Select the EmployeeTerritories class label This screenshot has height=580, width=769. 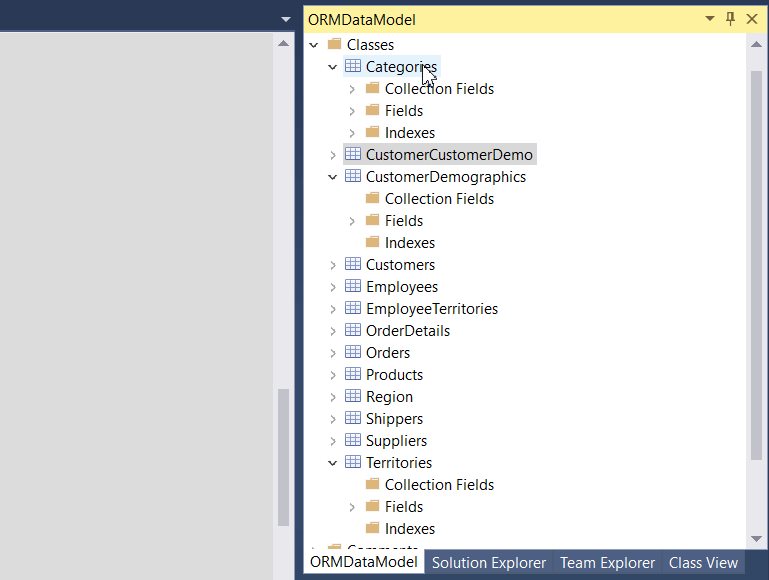pos(432,308)
